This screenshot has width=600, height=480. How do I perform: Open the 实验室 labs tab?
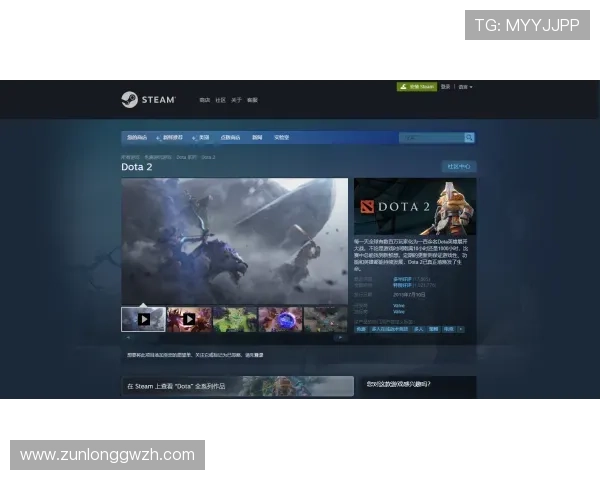click(x=281, y=137)
